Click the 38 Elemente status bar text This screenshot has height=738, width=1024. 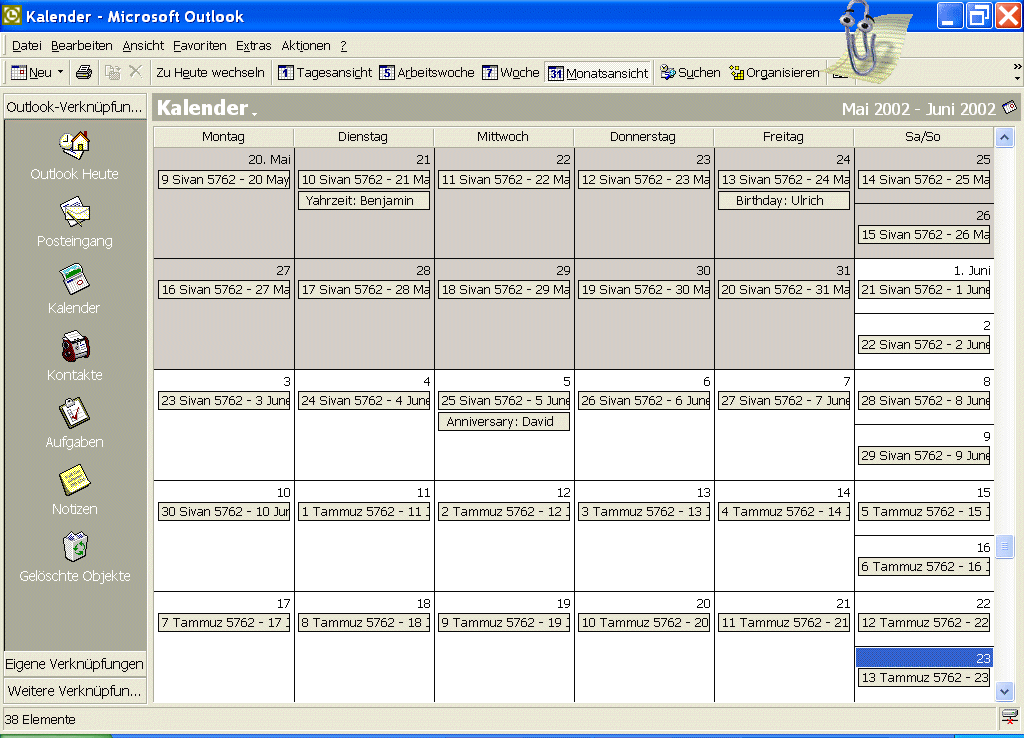(40, 720)
